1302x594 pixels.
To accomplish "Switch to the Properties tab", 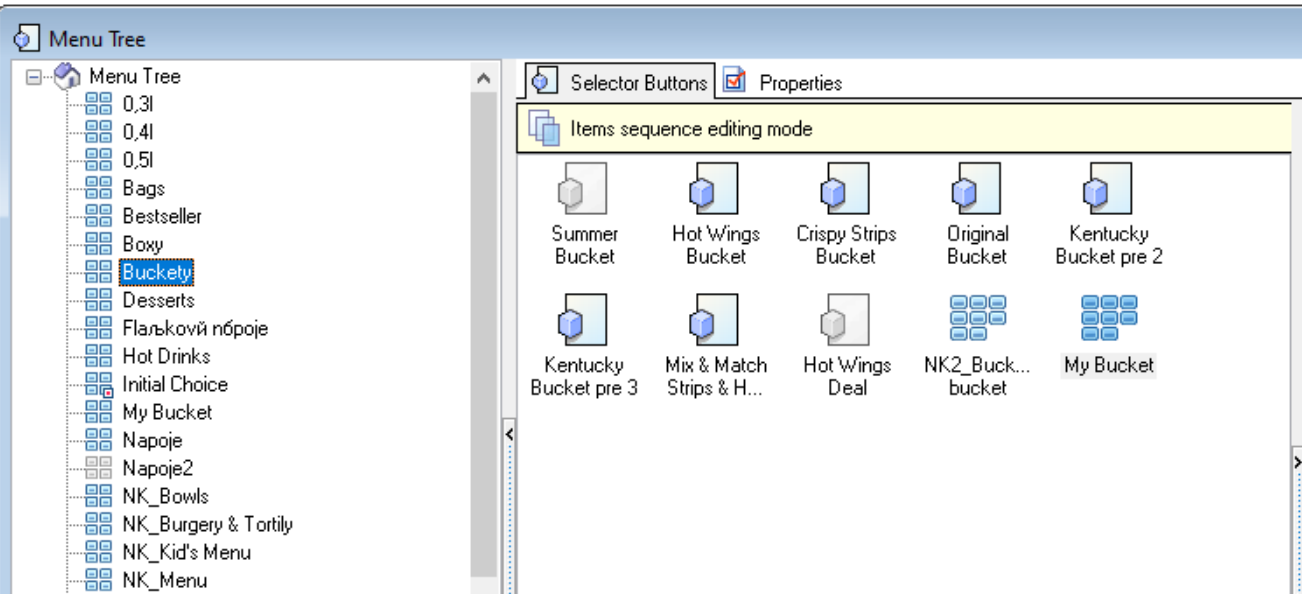I will click(783, 83).
